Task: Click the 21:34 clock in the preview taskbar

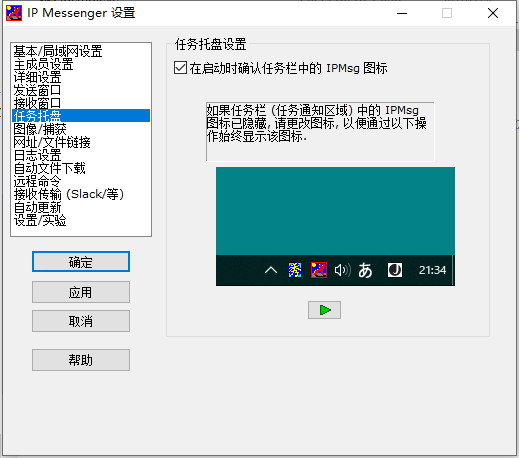Action: coord(432,270)
